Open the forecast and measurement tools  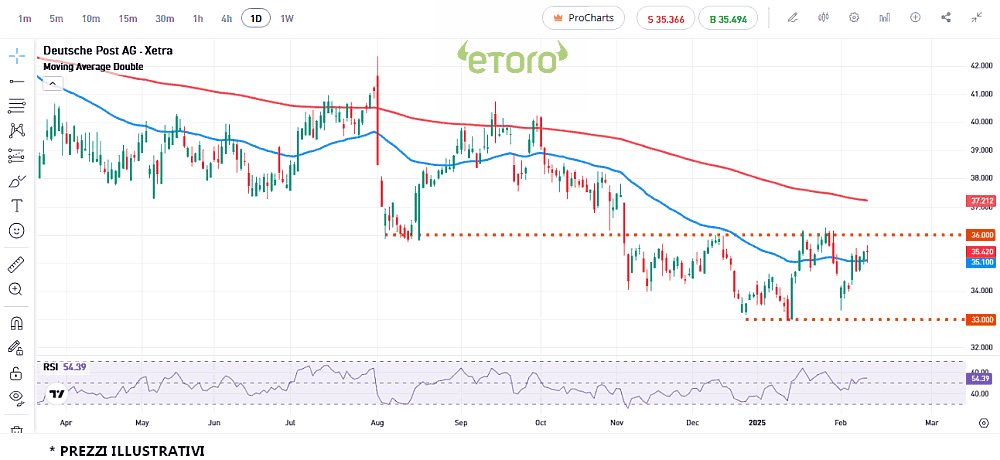(x=16, y=155)
